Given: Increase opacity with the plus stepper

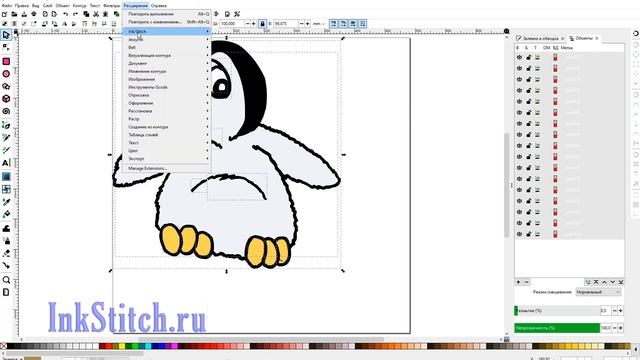Looking at the screenshot, I should point(621,328).
